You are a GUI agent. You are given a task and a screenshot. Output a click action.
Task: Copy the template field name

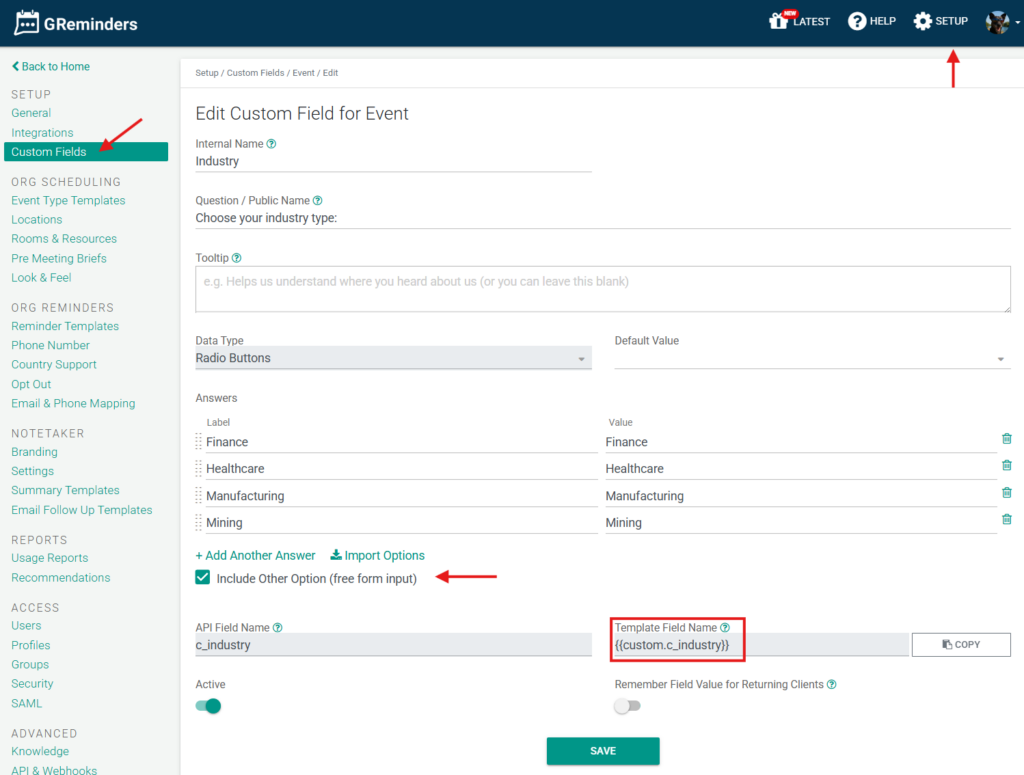point(961,645)
